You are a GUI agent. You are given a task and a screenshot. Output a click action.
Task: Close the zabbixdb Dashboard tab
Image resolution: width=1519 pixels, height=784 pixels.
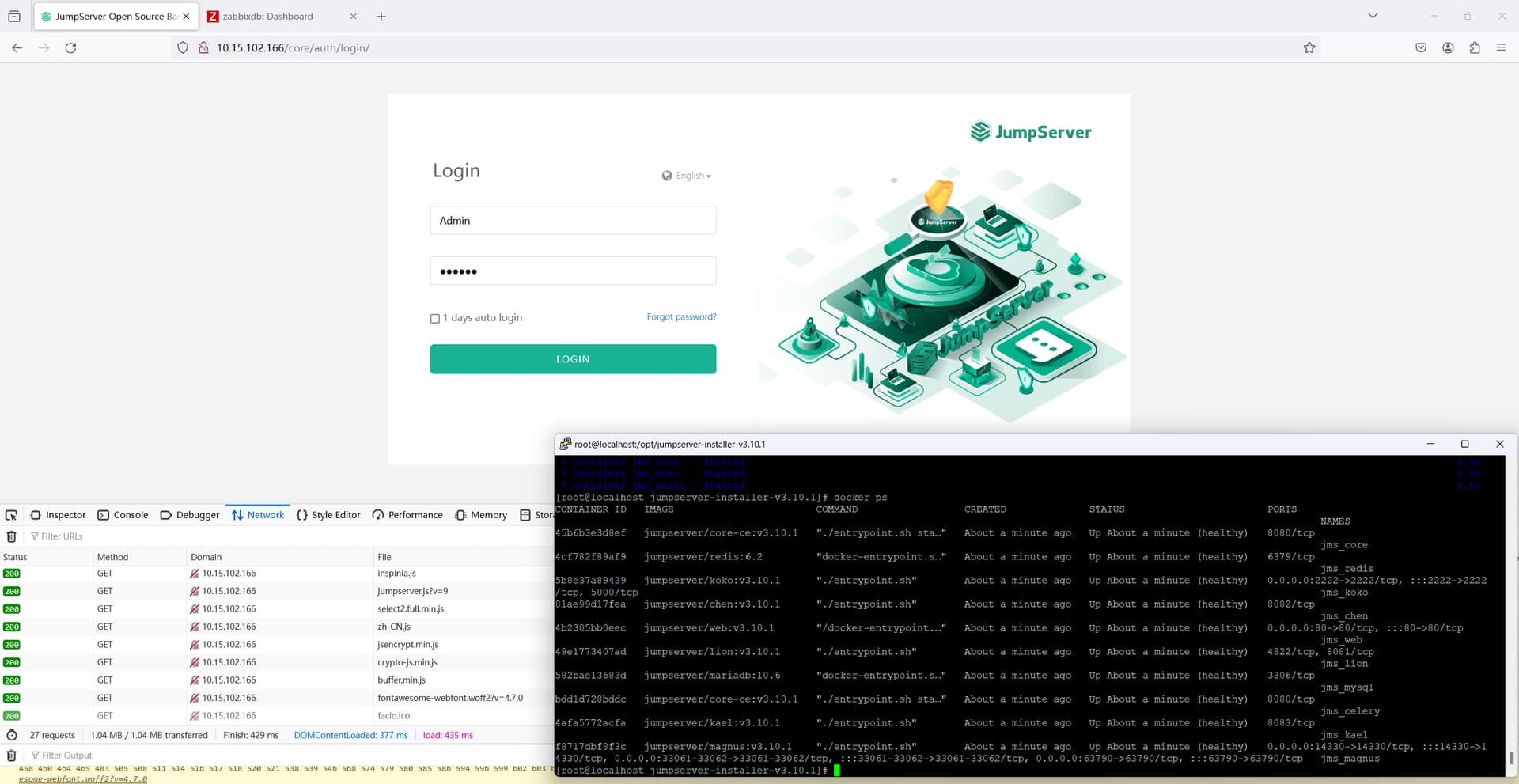[353, 16]
